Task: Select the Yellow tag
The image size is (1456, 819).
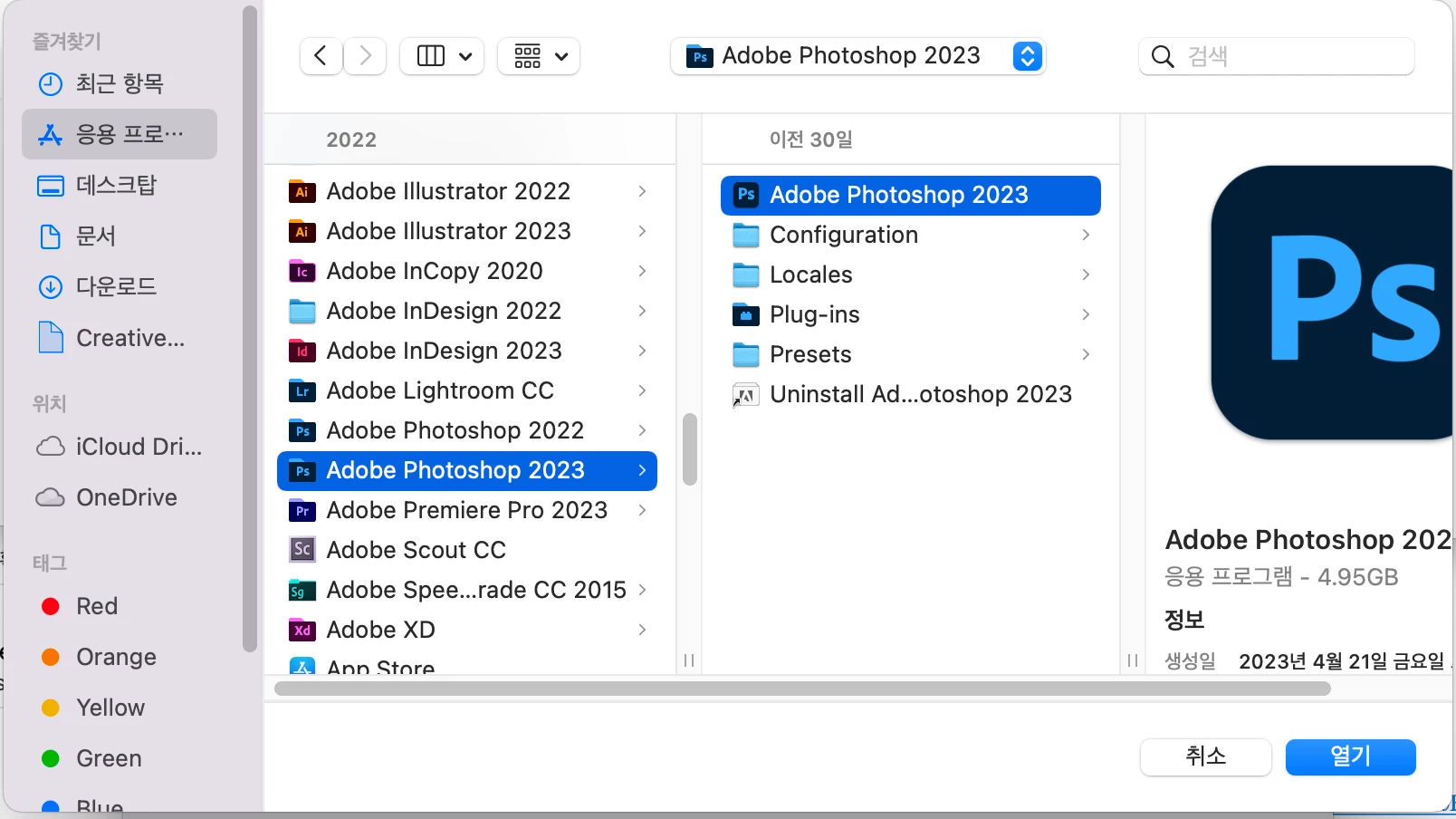Action: tap(120, 708)
